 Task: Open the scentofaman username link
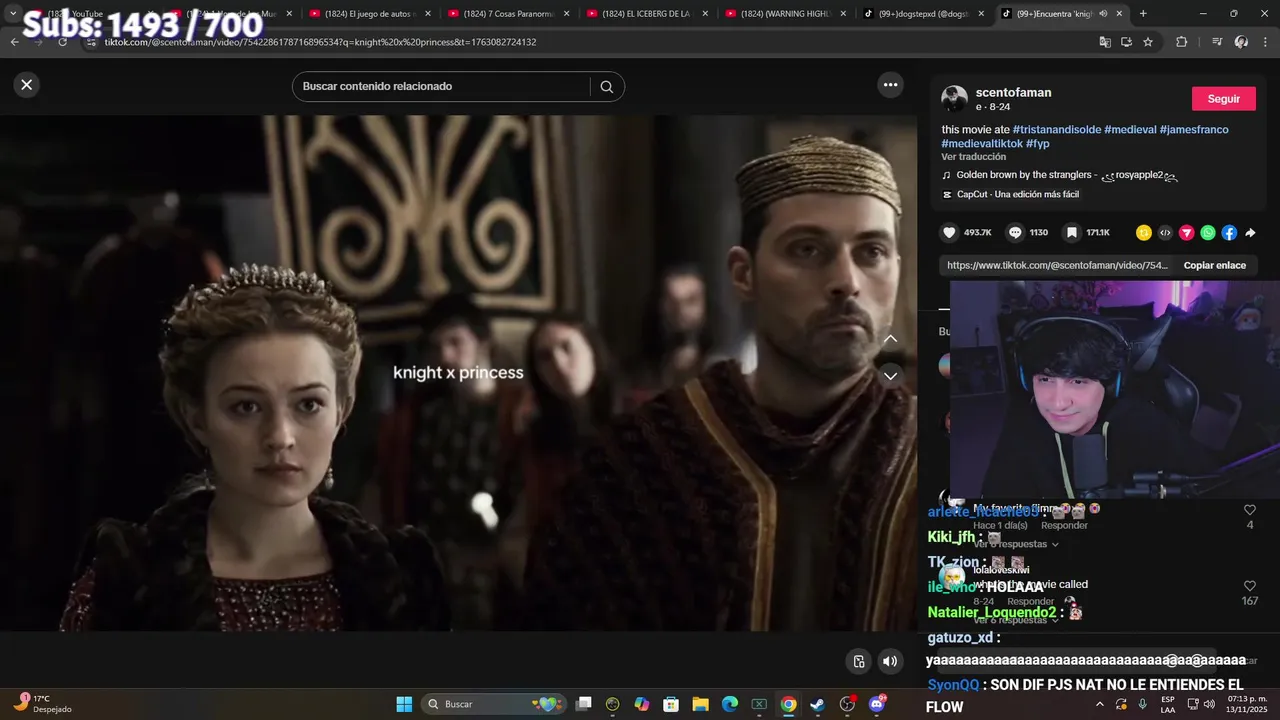pos(1013,93)
